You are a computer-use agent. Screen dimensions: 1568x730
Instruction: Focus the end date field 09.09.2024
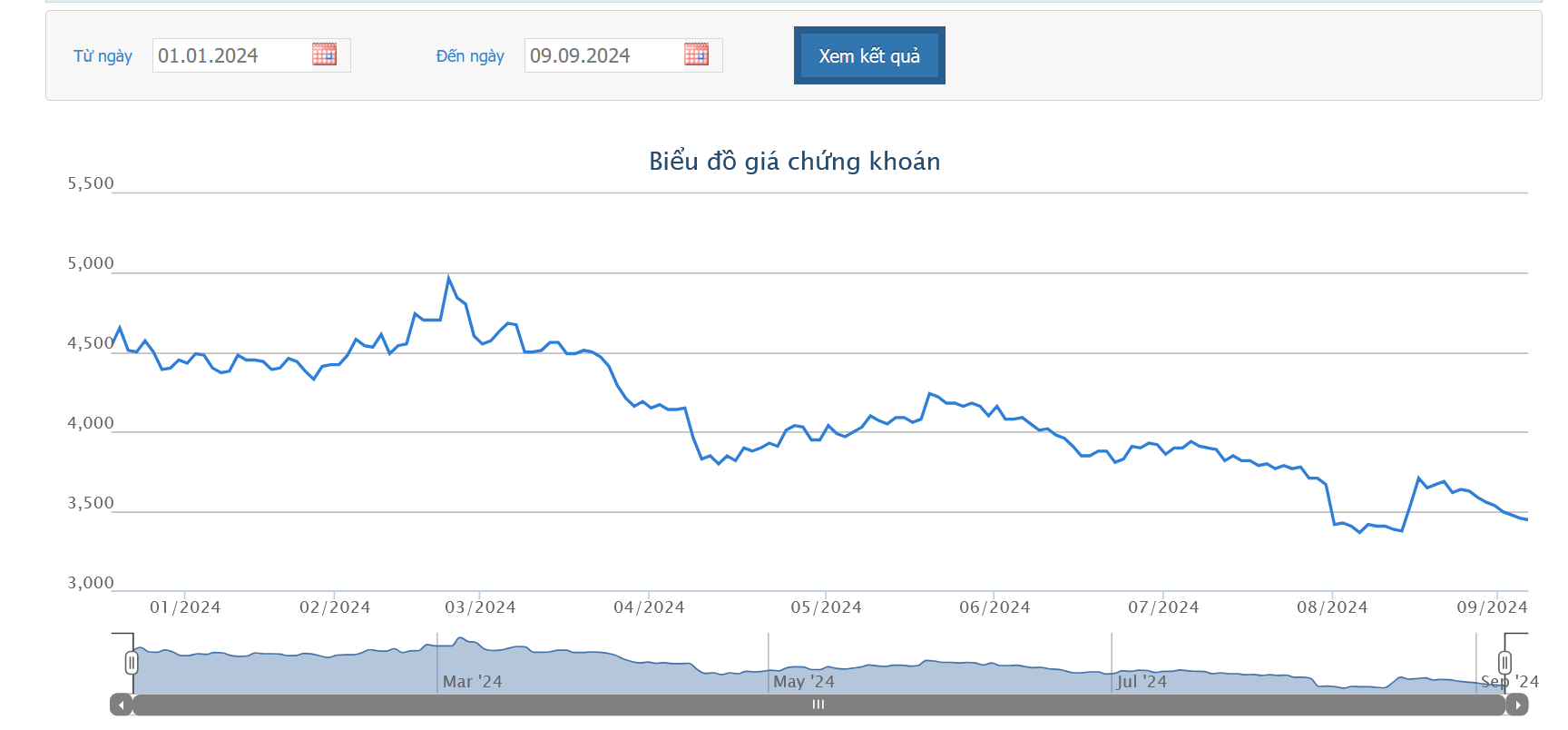pyautogui.click(x=603, y=55)
